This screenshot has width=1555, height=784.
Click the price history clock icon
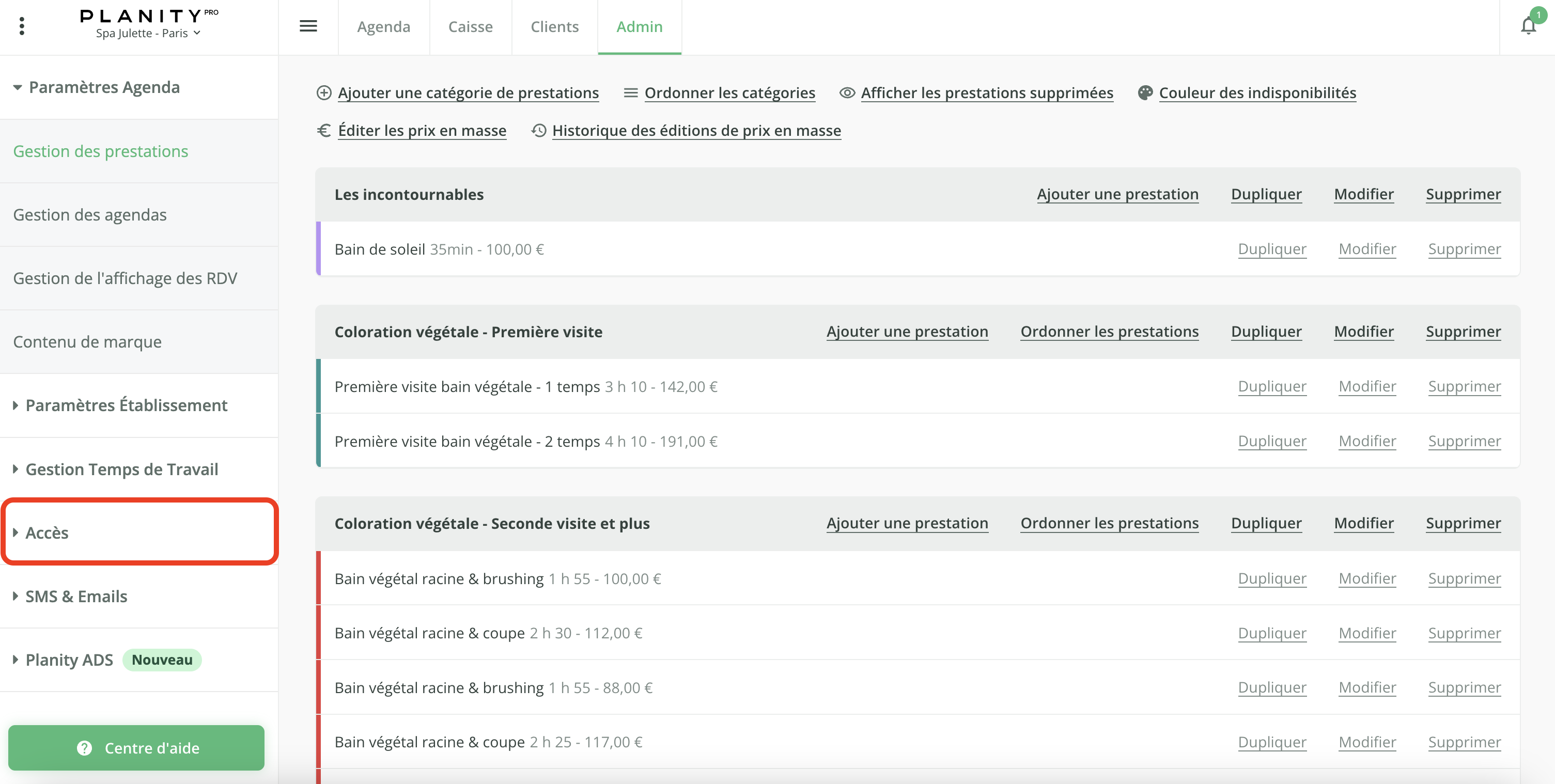pos(538,130)
